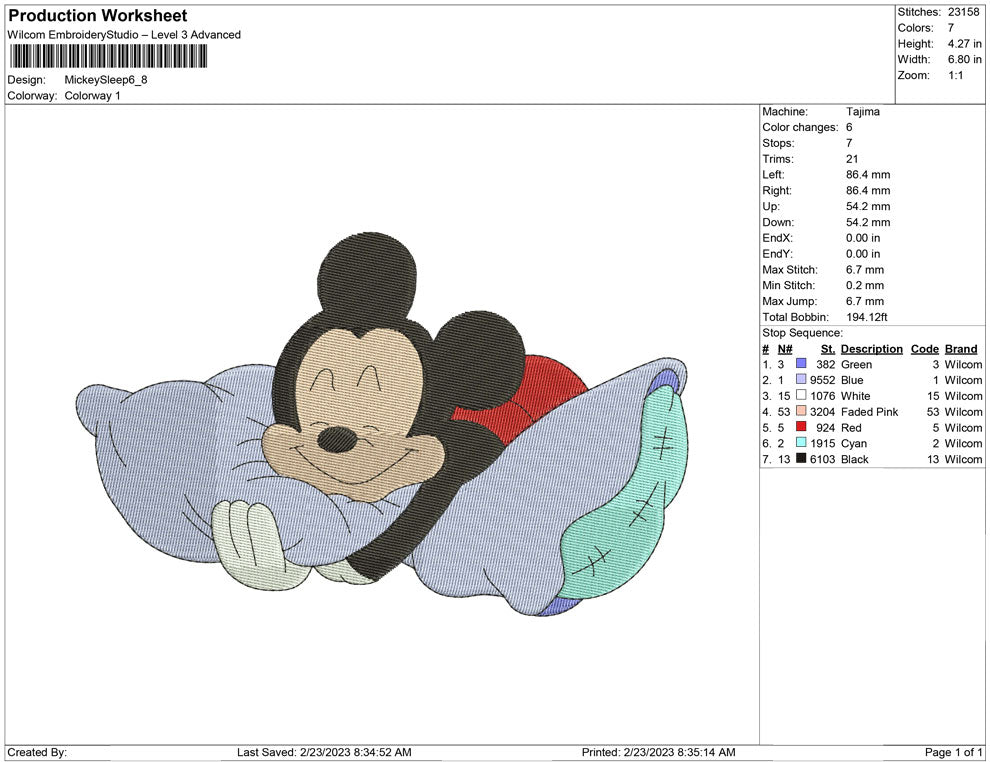Viewport: 990px width, 762px height.
Task: Select the Blue color swatch for stop 2
Action: [x=799, y=380]
